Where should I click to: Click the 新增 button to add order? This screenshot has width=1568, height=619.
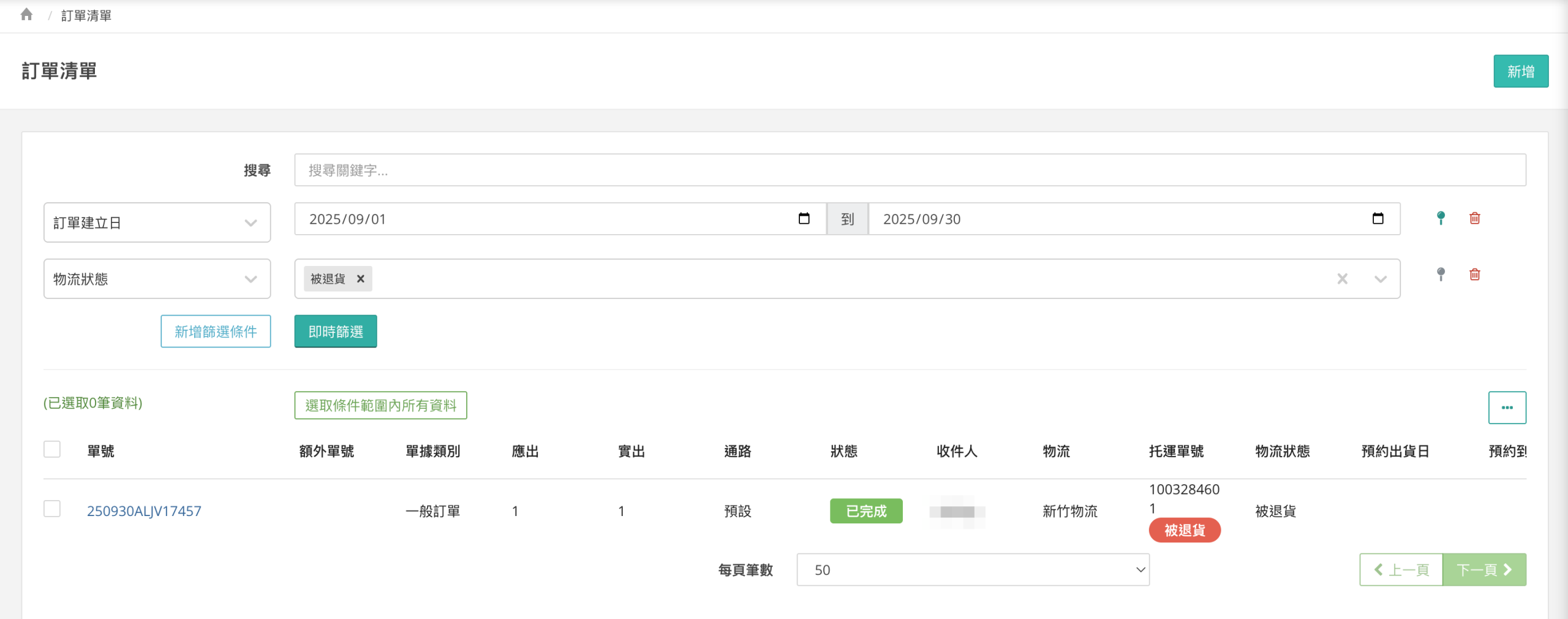coord(1520,72)
